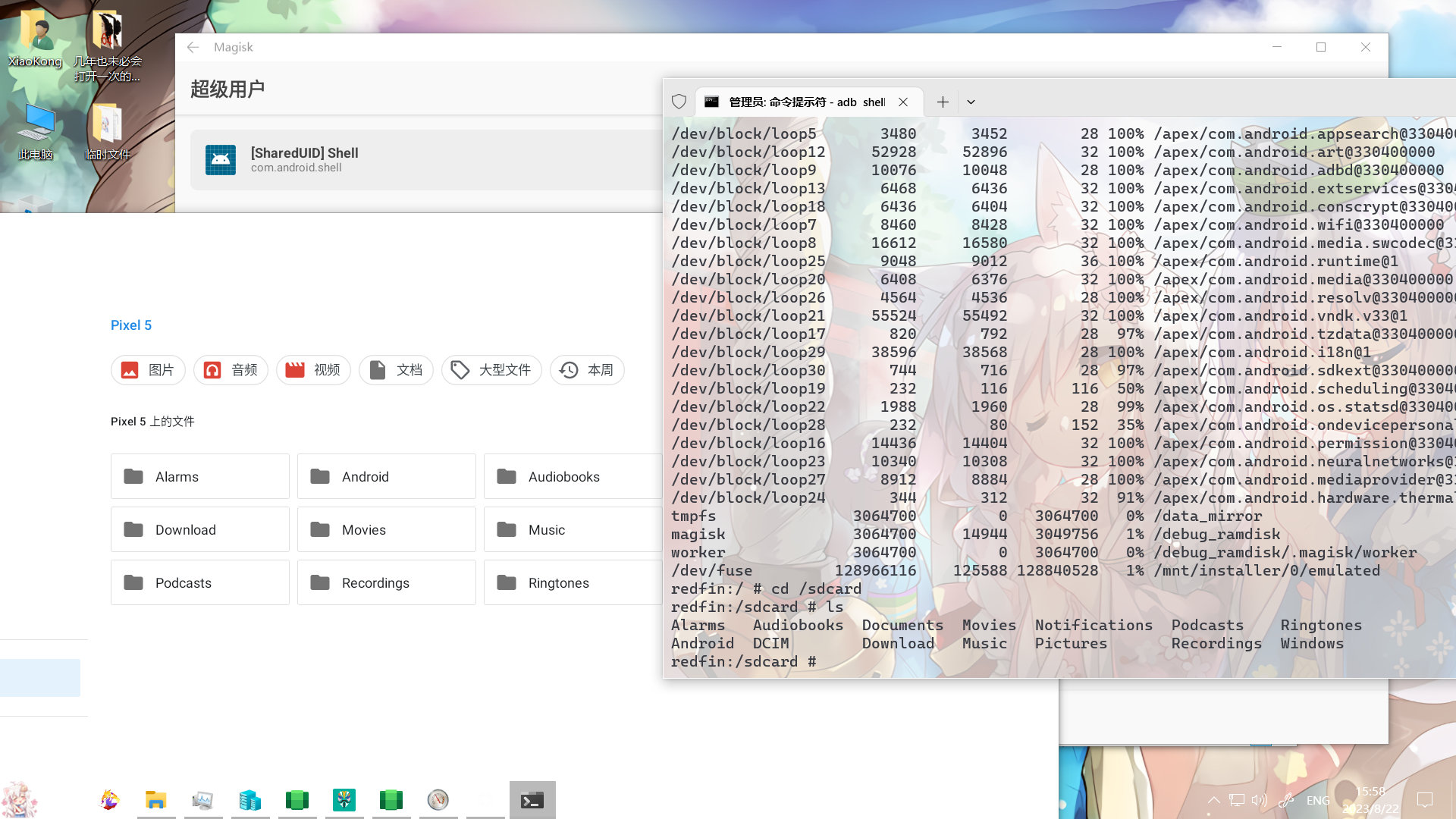Screen dimensions: 1456x819
Task: Open Magisk from the taskbar
Action: point(344,799)
